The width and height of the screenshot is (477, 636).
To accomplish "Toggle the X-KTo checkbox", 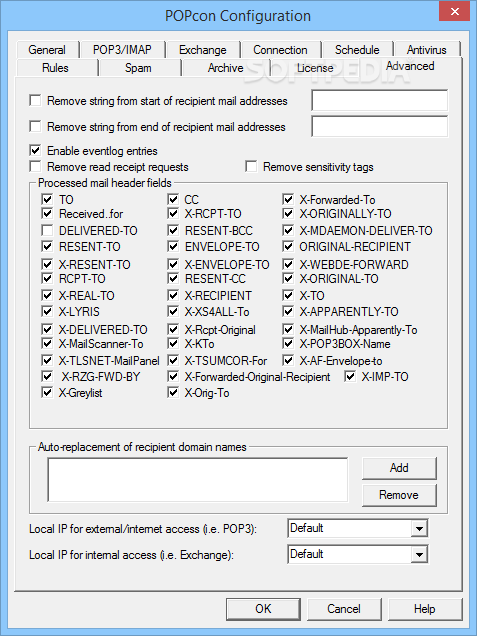I will pyautogui.click(x=173, y=344).
